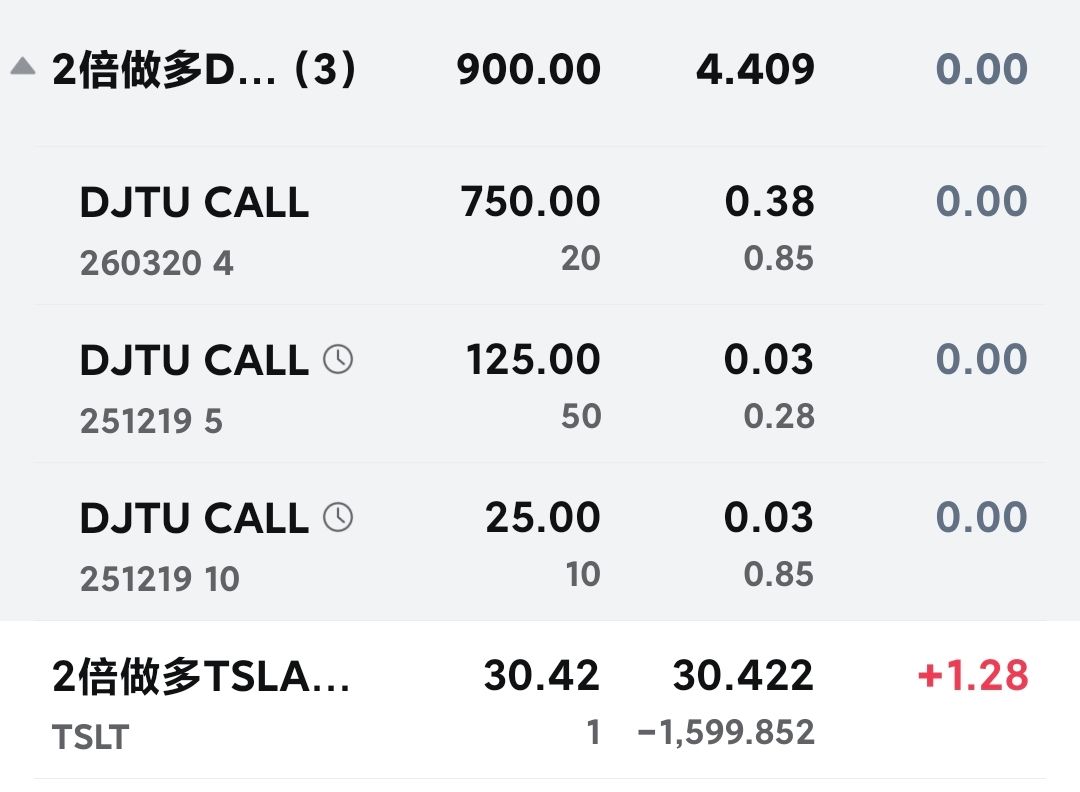Tap the 30.42 TSLT market value
Screen dimensions: 1080x792
(x=542, y=677)
